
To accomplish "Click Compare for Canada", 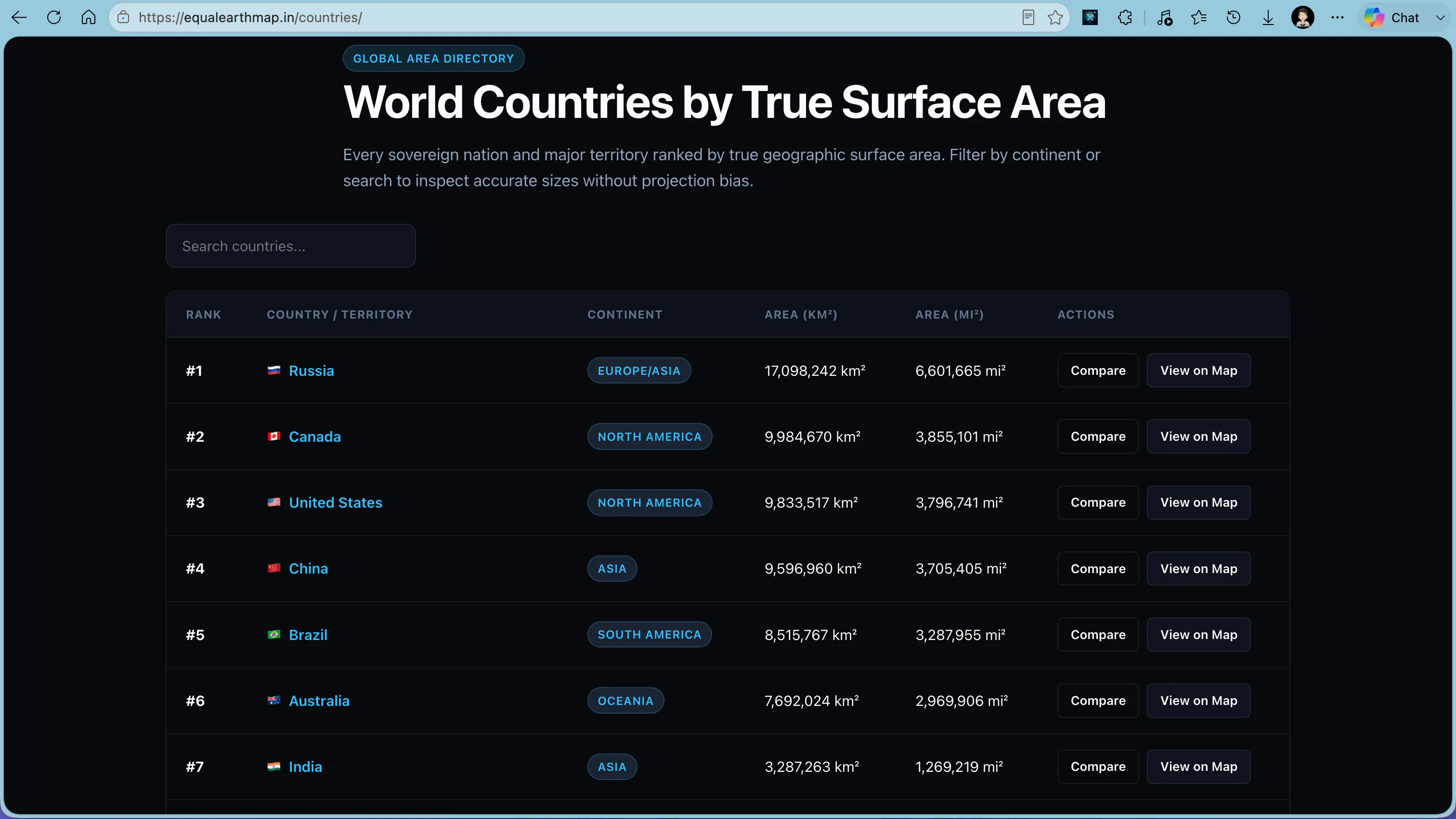I will click(x=1098, y=436).
